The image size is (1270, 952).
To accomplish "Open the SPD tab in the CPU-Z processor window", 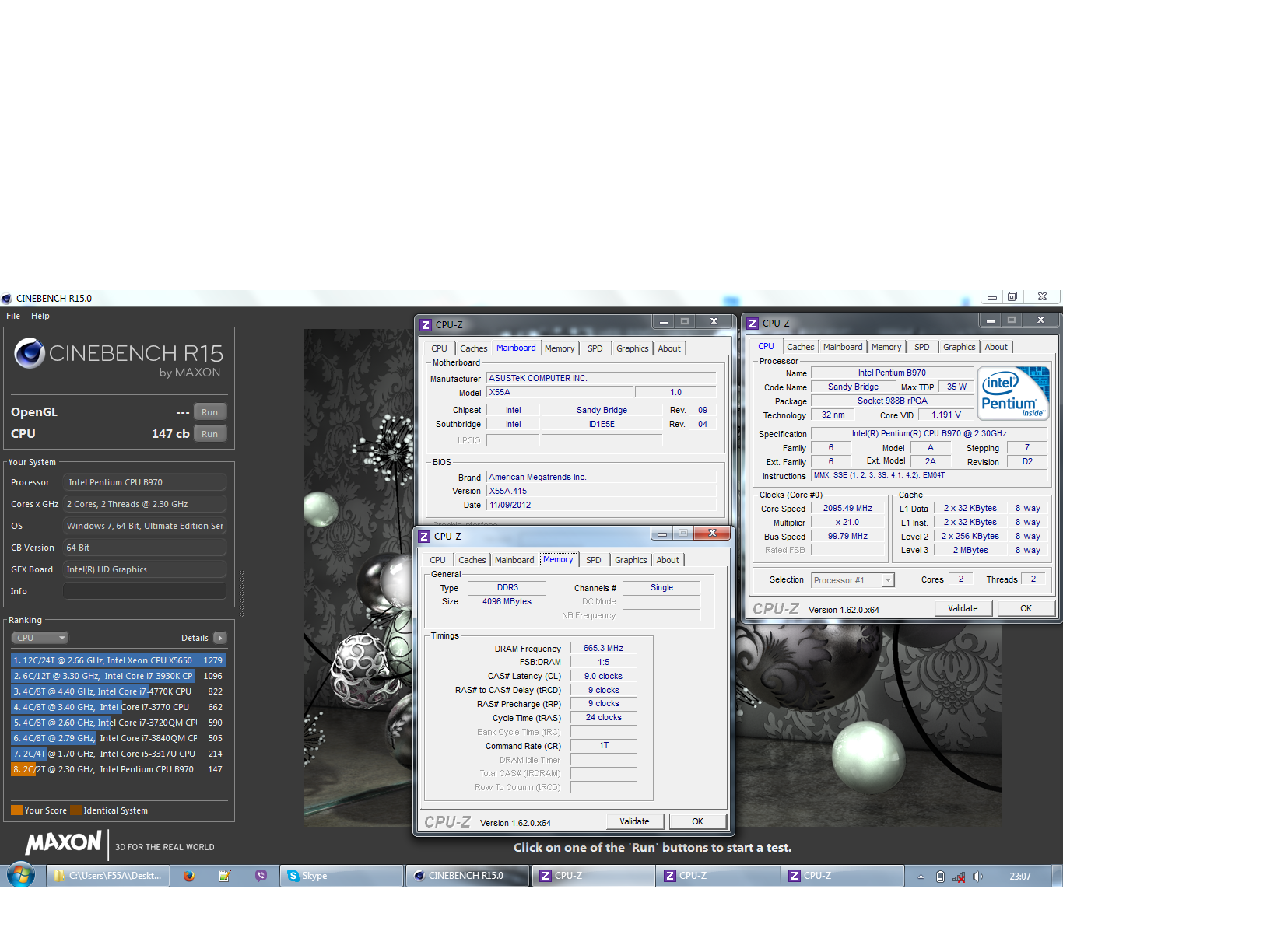I will coord(921,347).
